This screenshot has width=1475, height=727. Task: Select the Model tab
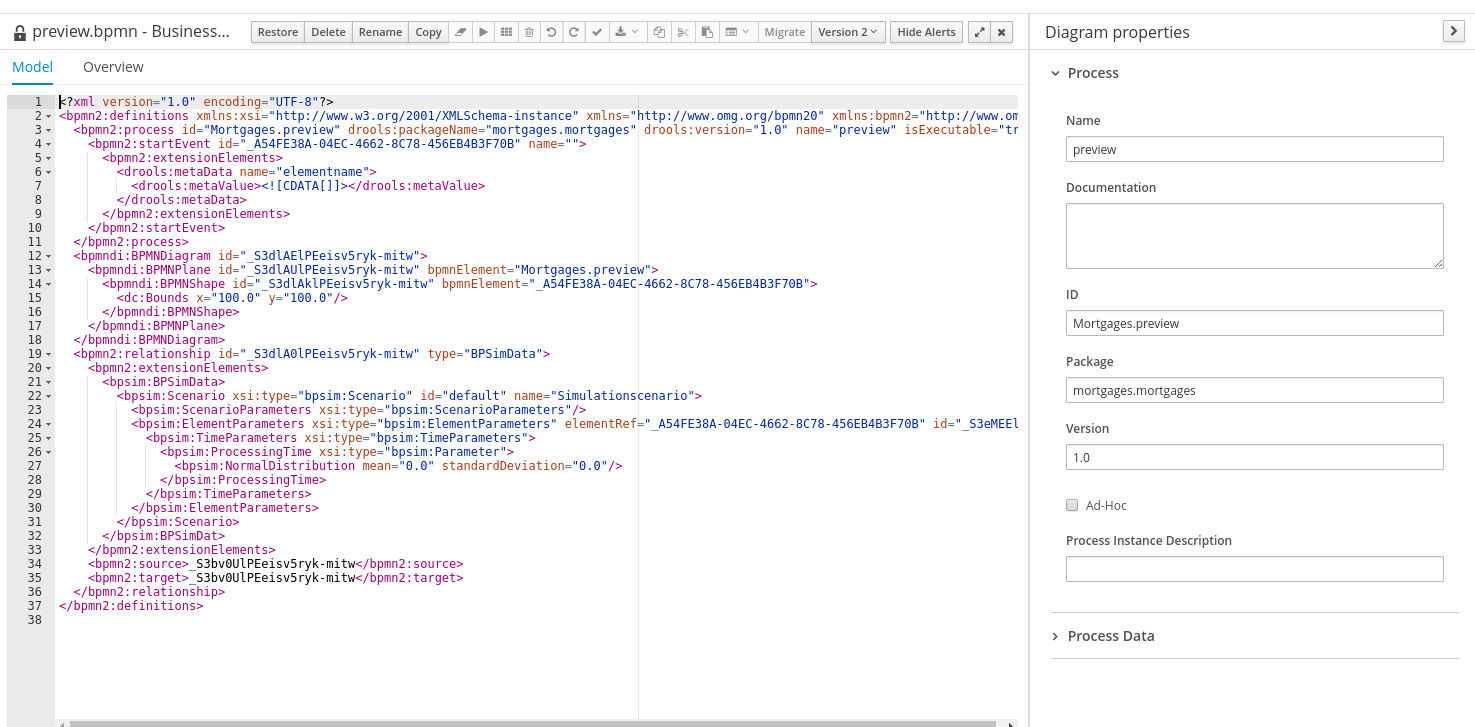(32, 67)
